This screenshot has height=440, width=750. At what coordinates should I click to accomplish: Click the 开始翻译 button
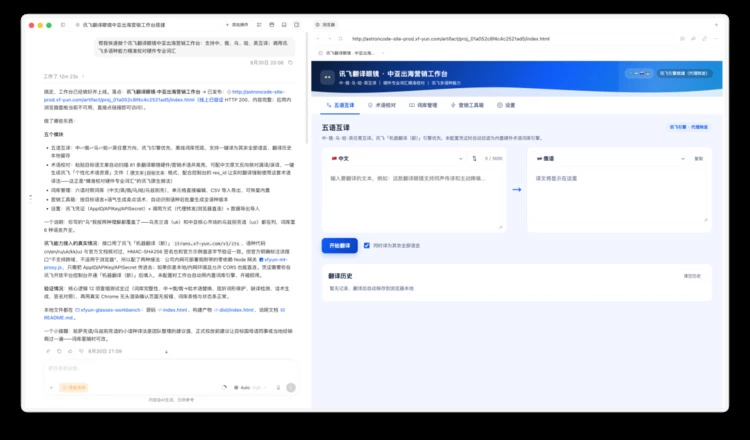tap(340, 245)
